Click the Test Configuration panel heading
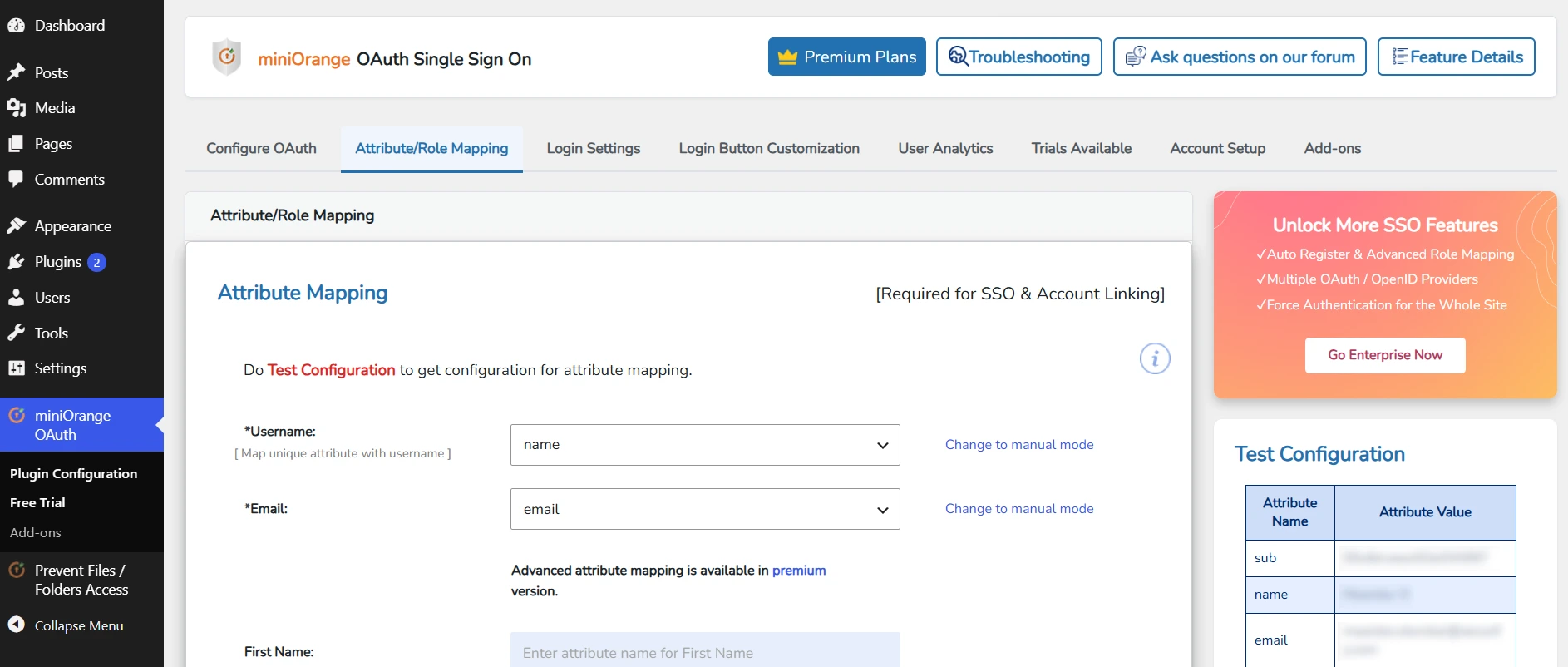This screenshot has width=1568, height=667. 1319,454
